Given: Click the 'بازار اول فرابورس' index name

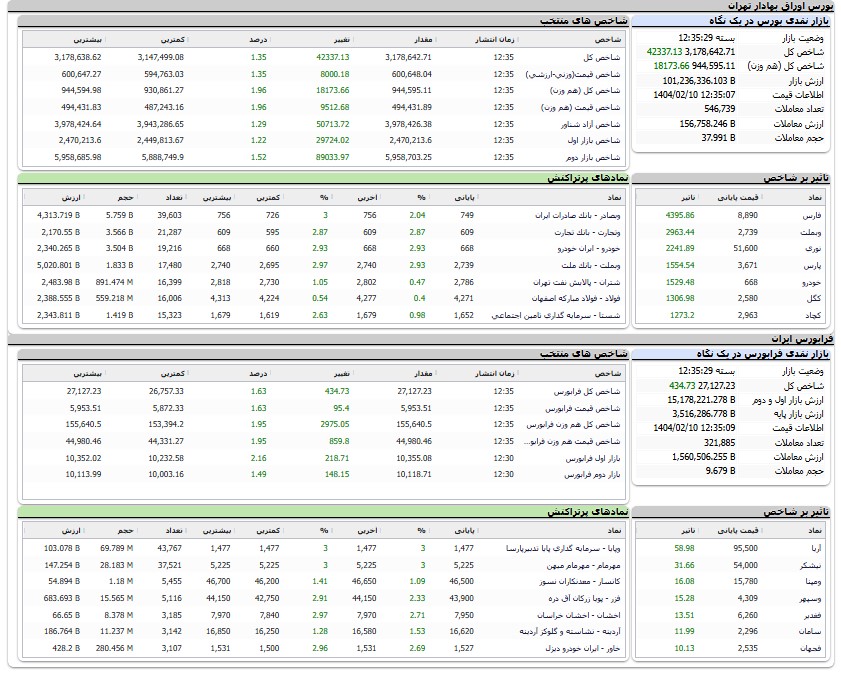Looking at the screenshot, I should point(593,458).
